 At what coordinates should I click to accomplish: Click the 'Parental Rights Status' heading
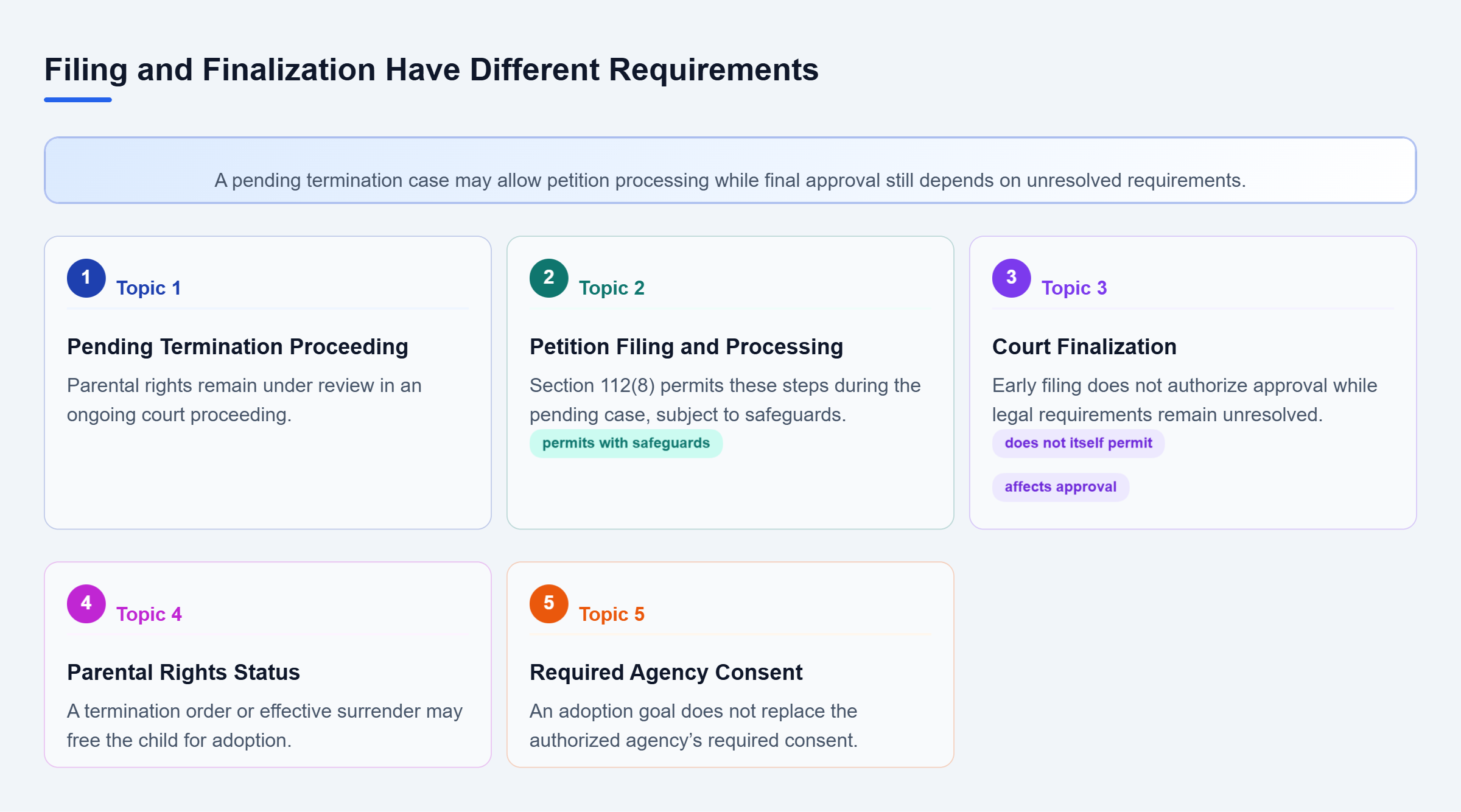(x=183, y=672)
